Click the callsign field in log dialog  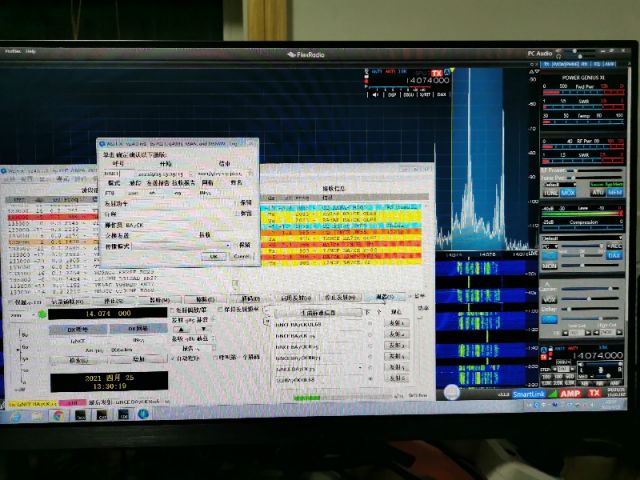tap(118, 173)
